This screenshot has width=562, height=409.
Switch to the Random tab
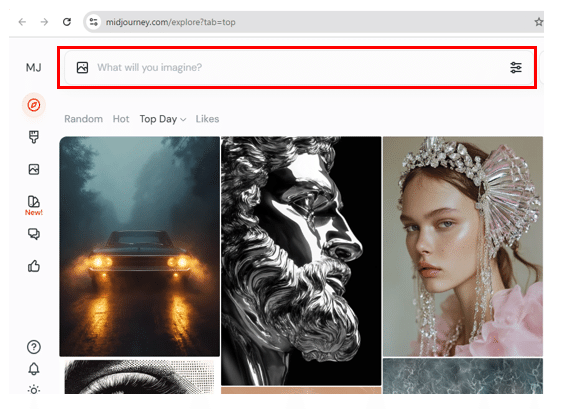(84, 119)
